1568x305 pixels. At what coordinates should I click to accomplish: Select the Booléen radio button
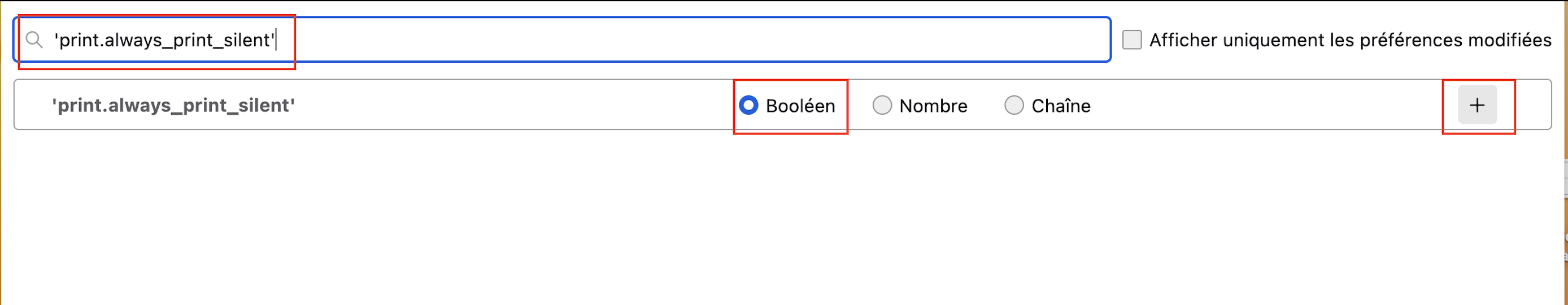click(x=748, y=105)
